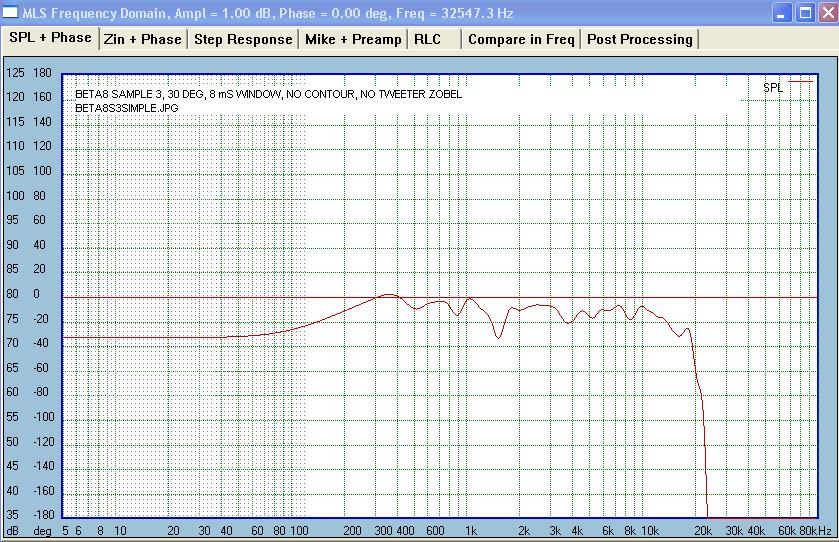Click the 300 Hz frequency axis label
Screen dimensions: 839x542
pyautogui.click(x=383, y=531)
